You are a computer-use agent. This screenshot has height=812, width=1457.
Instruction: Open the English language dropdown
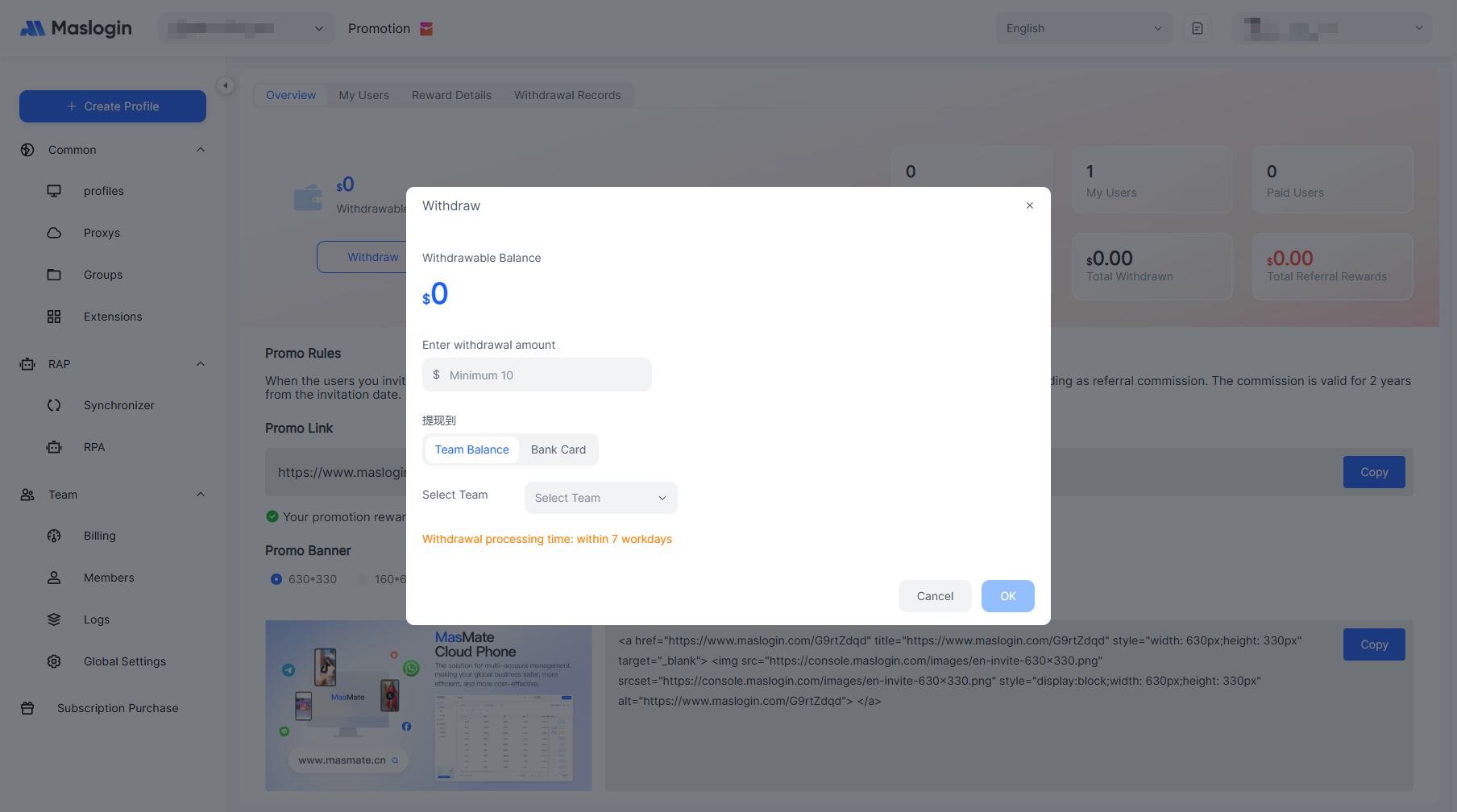click(x=1083, y=28)
